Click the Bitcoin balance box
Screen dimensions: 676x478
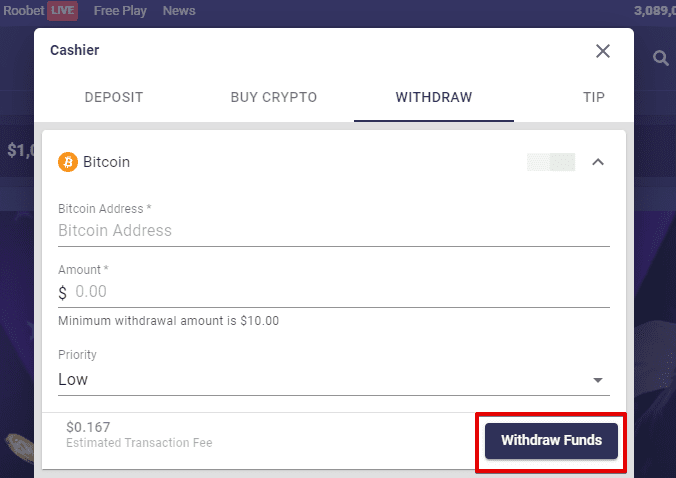pyautogui.click(x=551, y=161)
